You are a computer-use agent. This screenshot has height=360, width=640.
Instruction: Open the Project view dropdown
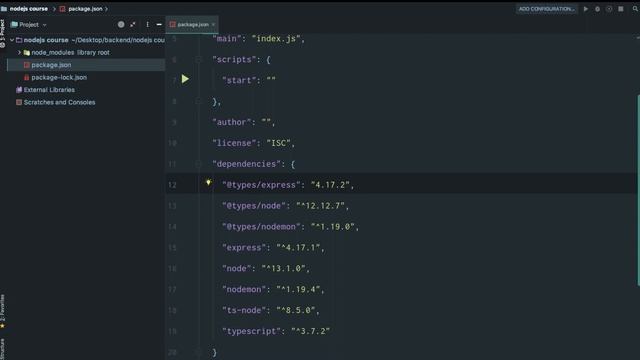coord(29,24)
